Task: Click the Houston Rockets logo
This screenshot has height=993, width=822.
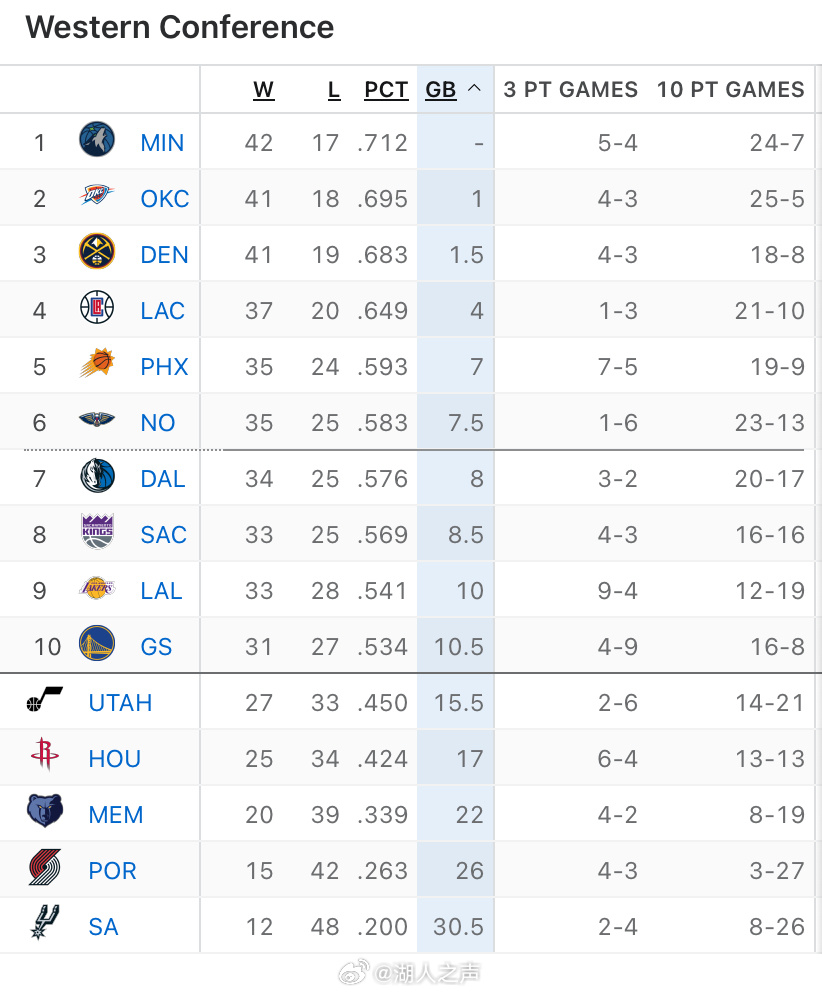Action: [x=45, y=754]
